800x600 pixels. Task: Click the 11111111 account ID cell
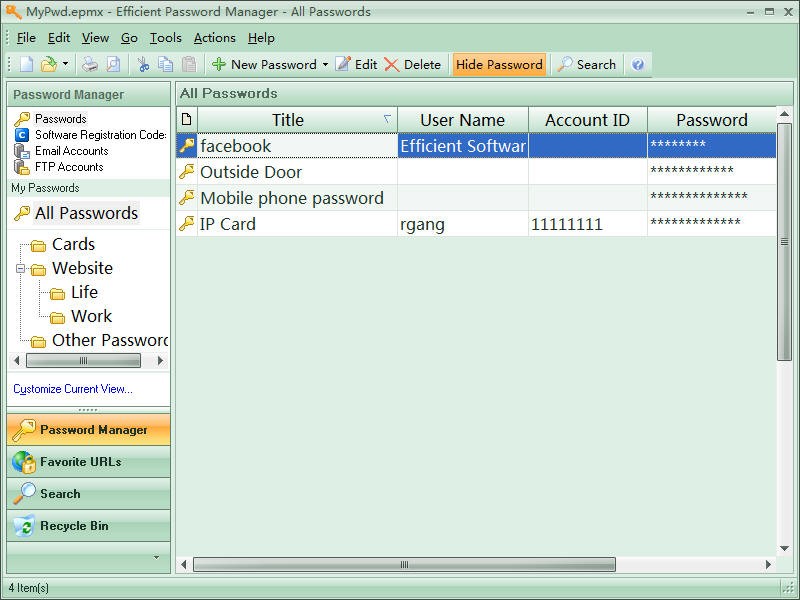[x=588, y=224]
